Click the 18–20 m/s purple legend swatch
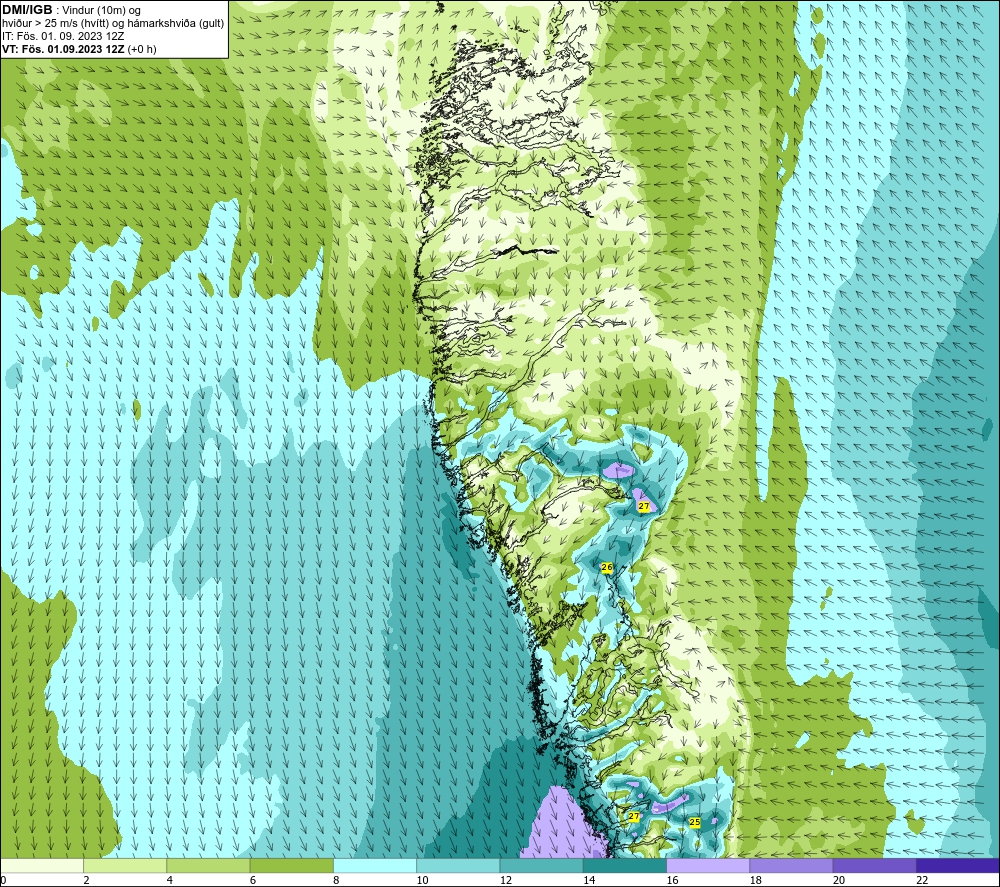Image resolution: width=1000 pixels, height=887 pixels. [791, 865]
